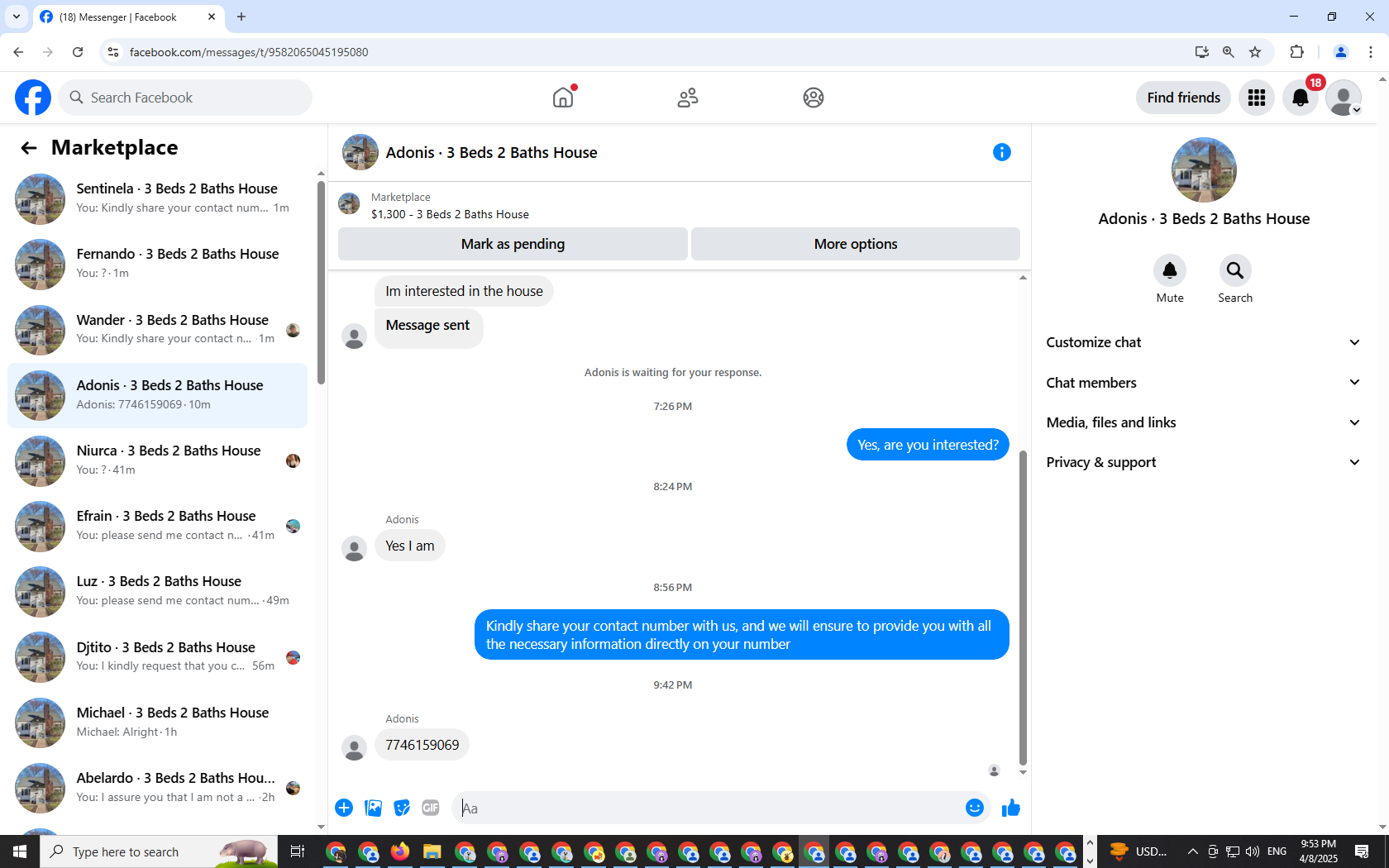The image size is (1389, 868).
Task: Open the Djtito conversation
Action: pos(157,657)
